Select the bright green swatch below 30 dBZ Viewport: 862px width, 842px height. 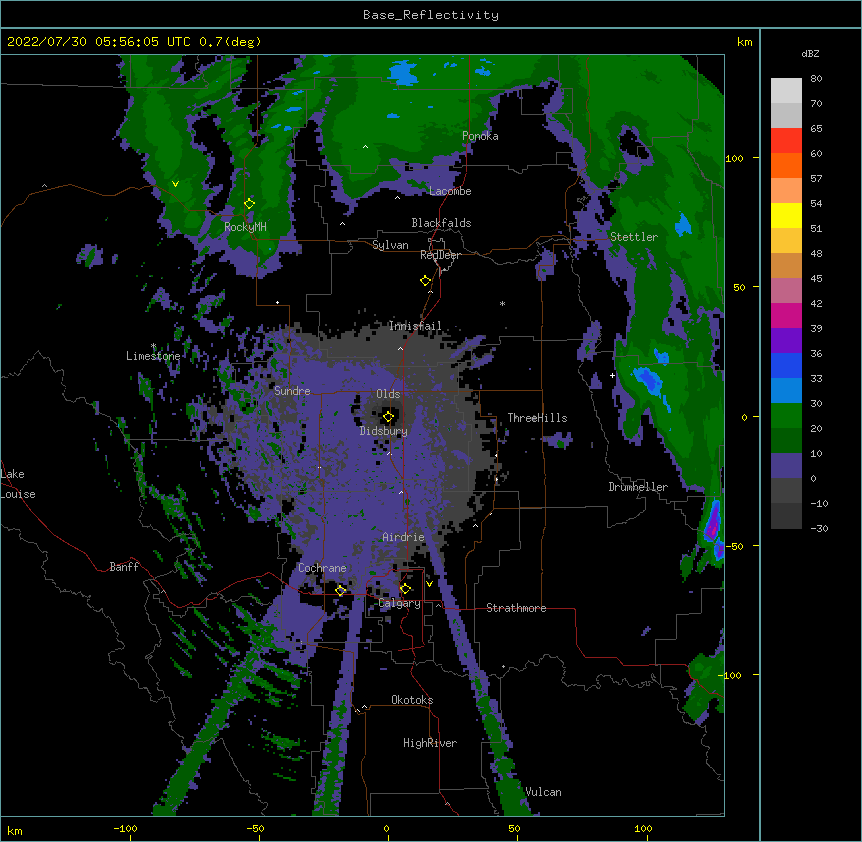(x=786, y=416)
